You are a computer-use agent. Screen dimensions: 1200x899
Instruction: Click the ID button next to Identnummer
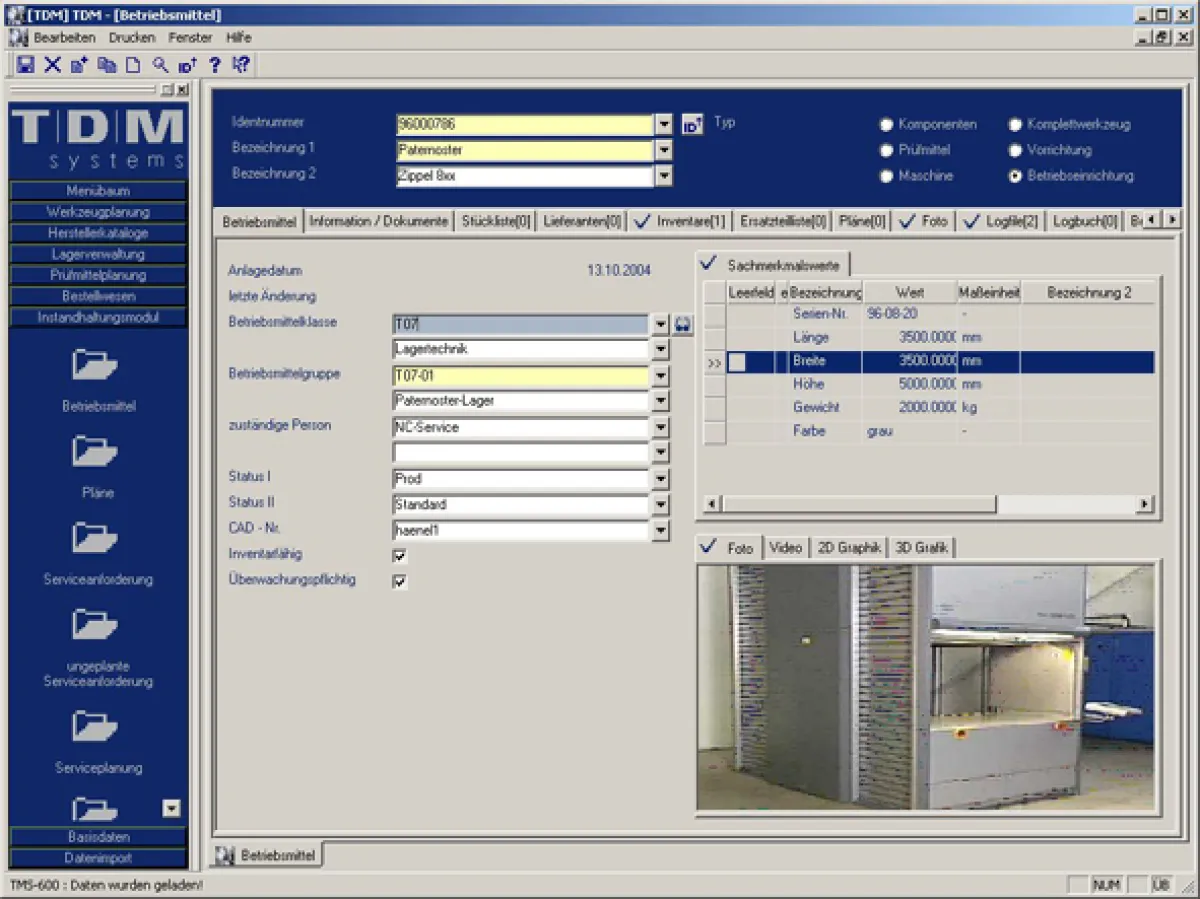pos(692,125)
